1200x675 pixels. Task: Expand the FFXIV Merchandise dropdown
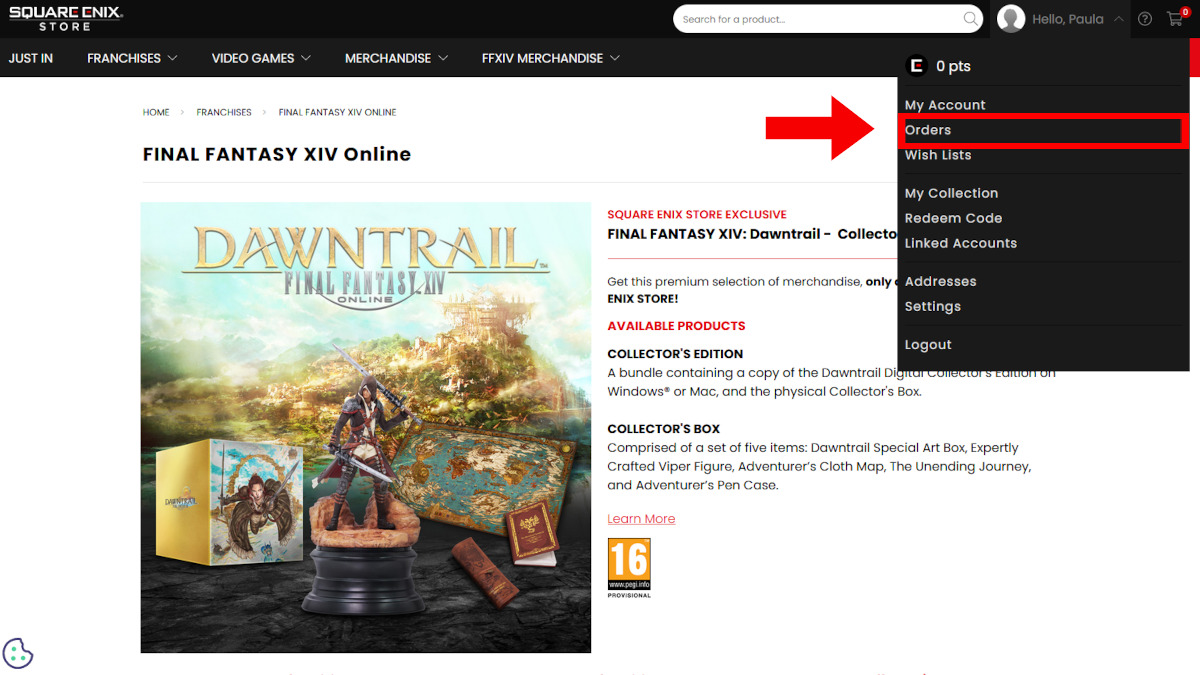coord(550,58)
